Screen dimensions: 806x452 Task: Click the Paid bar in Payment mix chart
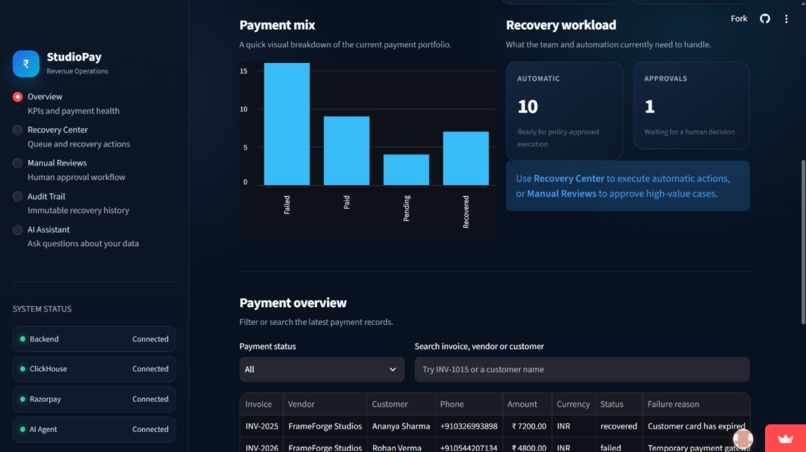click(x=346, y=151)
